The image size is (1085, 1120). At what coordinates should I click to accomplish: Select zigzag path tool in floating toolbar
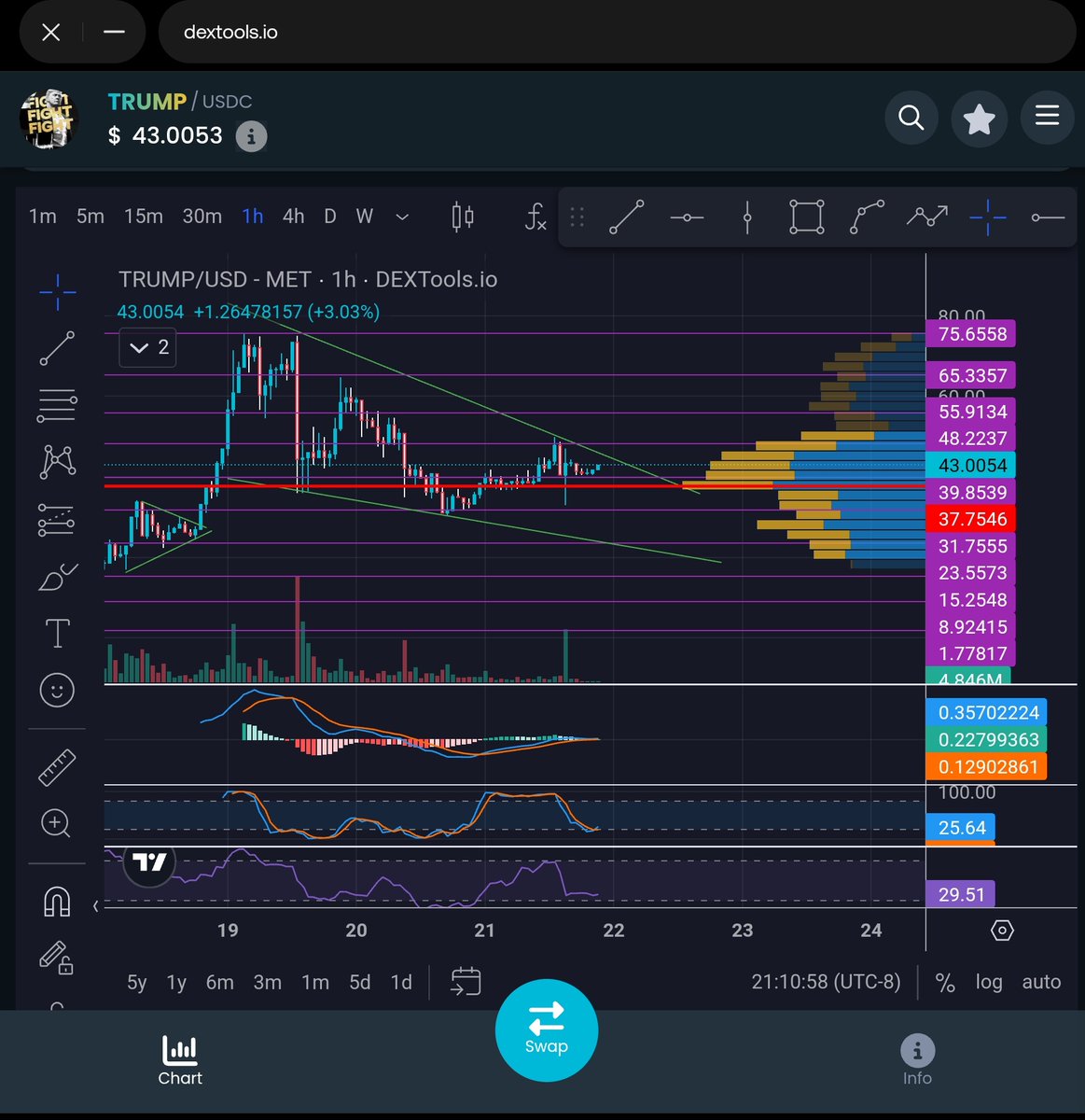(x=926, y=217)
